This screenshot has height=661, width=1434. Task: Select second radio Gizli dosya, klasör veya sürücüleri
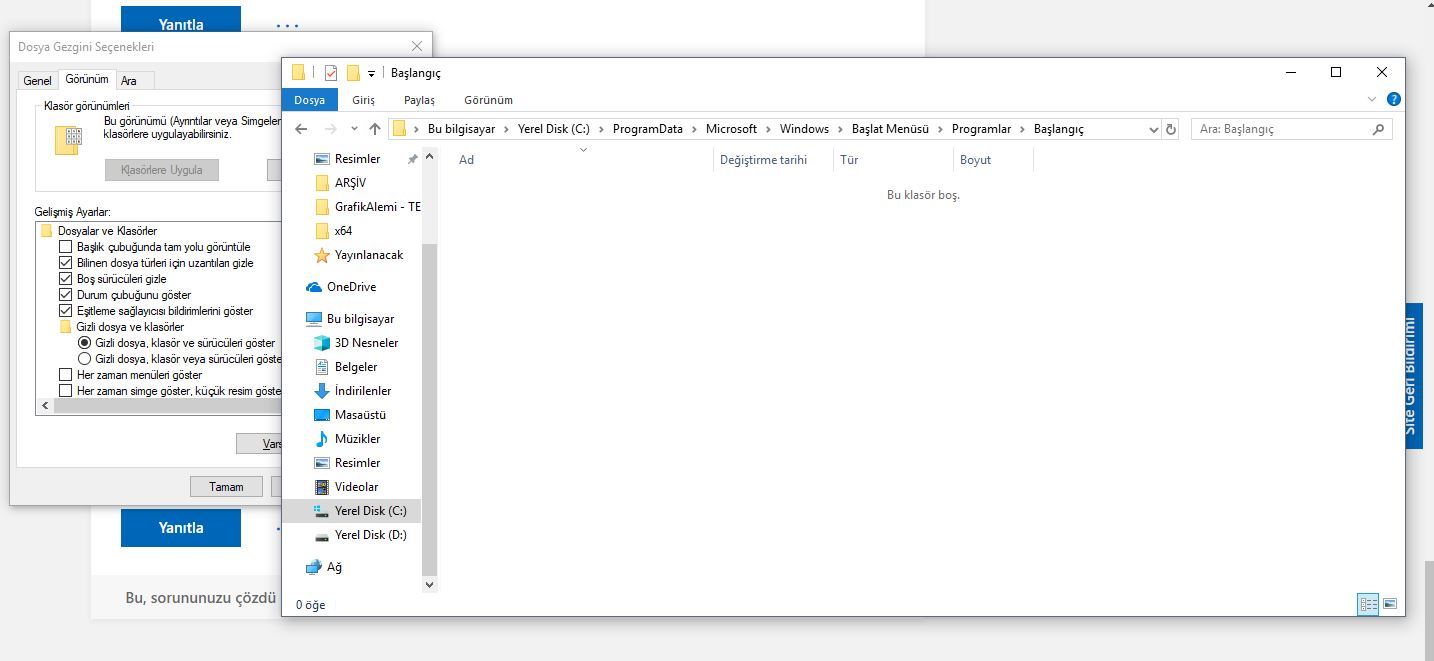tap(84, 359)
